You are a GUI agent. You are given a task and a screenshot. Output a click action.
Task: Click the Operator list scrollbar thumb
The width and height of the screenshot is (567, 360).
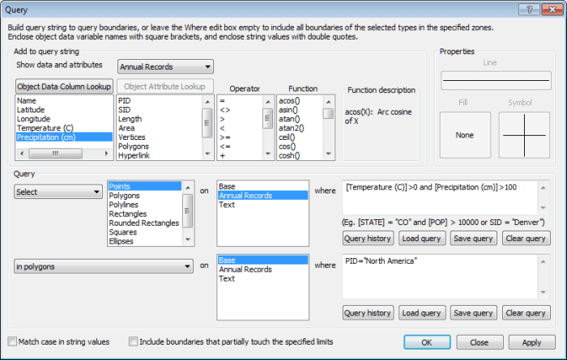pyautogui.click(x=268, y=119)
